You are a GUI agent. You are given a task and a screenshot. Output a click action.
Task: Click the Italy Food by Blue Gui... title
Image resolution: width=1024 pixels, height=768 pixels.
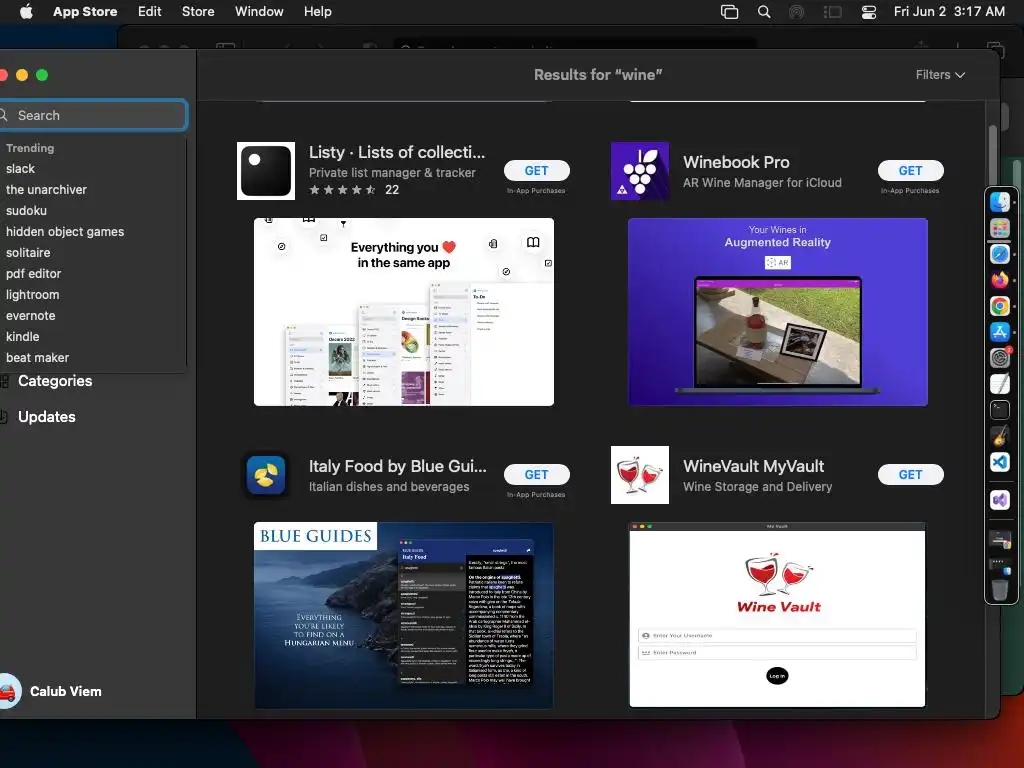398,466
